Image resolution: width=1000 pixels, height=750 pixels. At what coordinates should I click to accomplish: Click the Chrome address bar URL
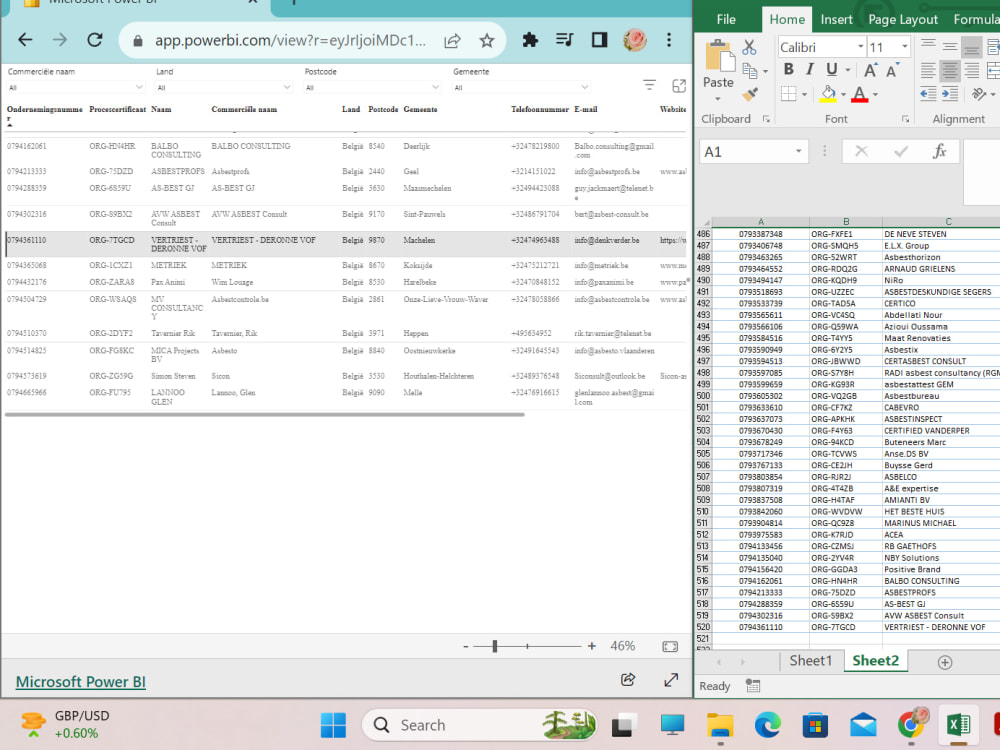tap(290, 41)
